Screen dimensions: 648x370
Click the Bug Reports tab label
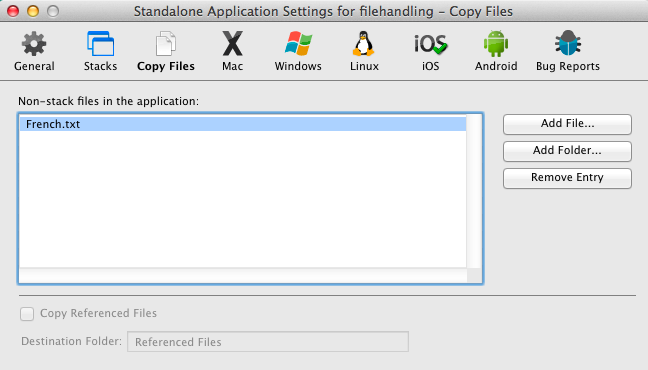tap(568, 66)
